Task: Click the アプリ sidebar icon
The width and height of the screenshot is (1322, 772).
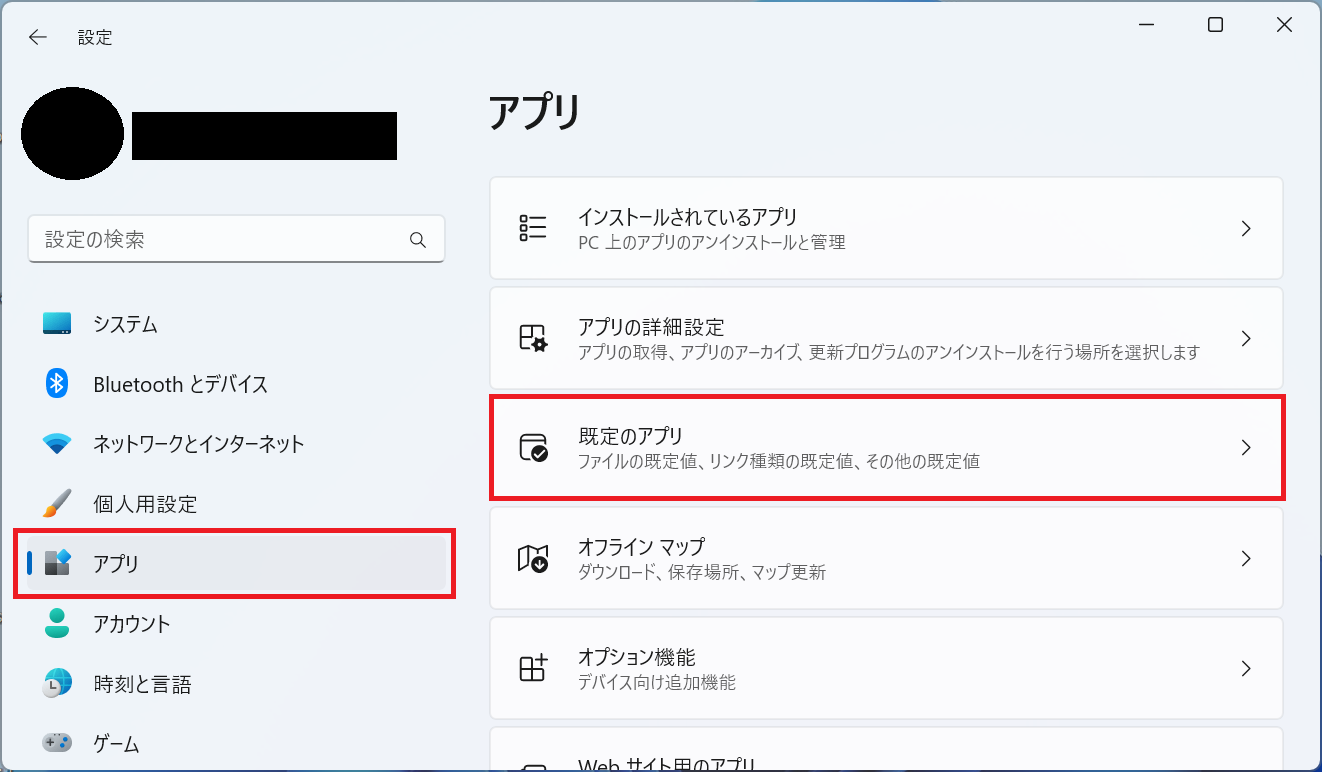Action: 57,563
